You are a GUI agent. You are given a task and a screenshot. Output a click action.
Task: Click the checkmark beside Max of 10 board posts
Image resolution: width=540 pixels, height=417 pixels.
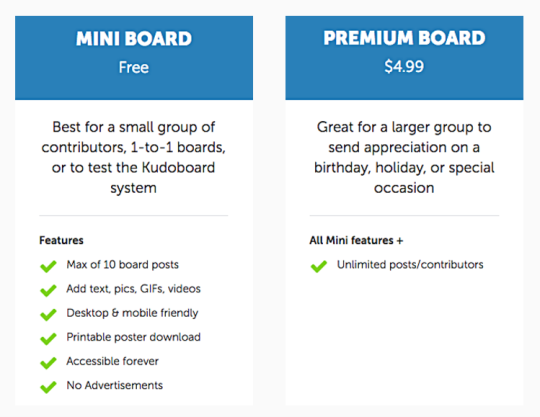click(x=48, y=266)
